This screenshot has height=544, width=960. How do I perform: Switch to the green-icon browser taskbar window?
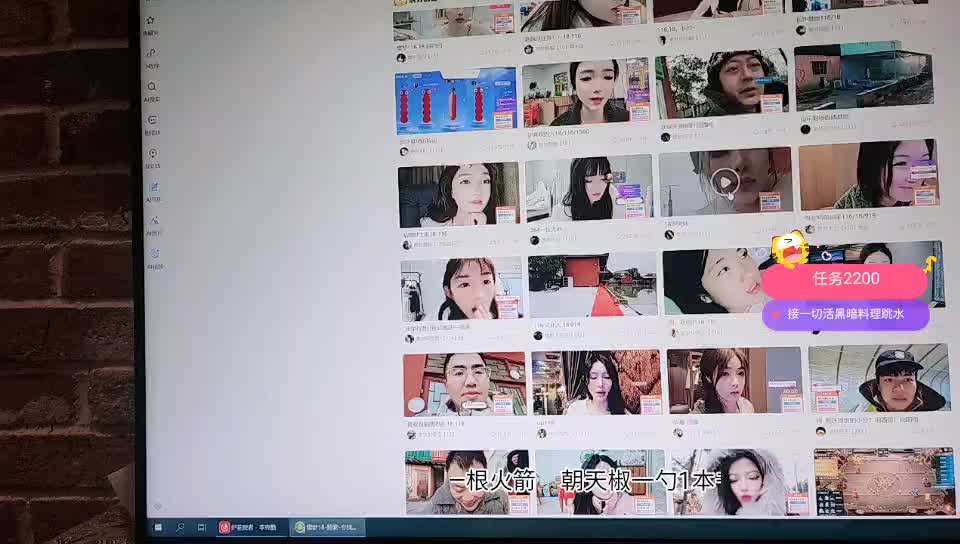pyautogui.click(x=327, y=527)
